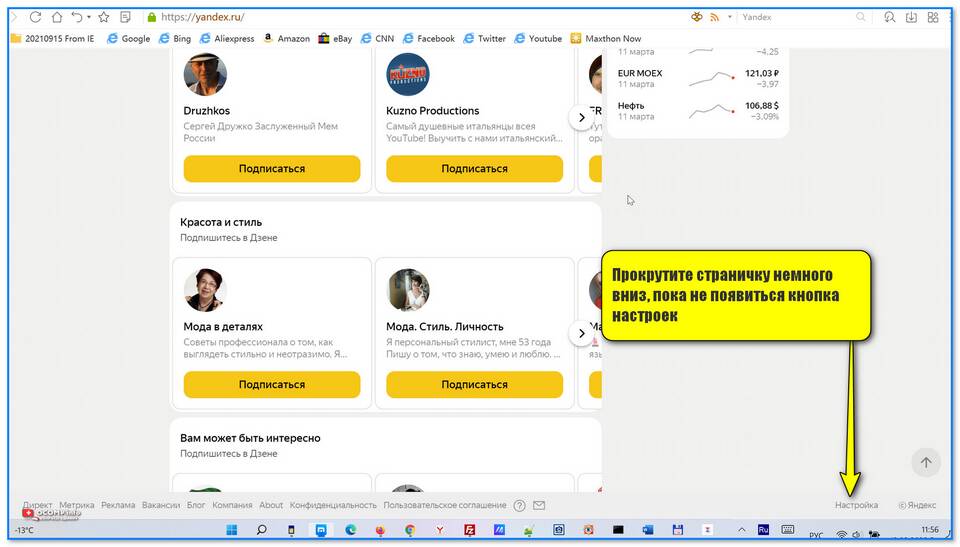Open the Google bookmark
Viewport: 960px width, 547px height.
pos(129,39)
